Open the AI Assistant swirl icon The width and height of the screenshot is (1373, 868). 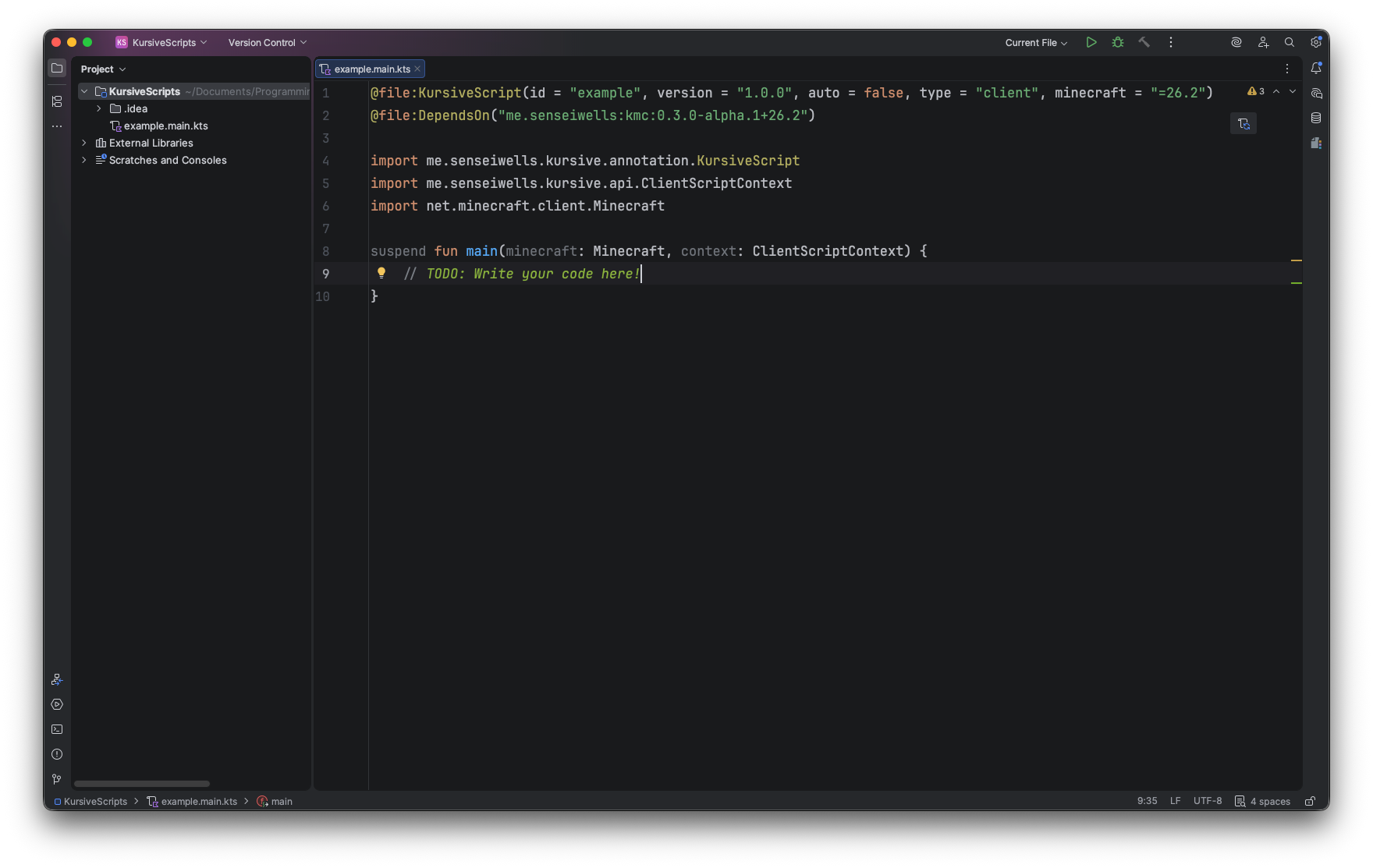point(1236,42)
